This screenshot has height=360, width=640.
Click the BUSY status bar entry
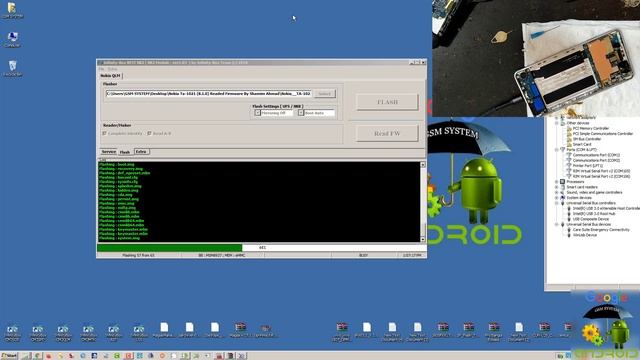[x=363, y=256]
